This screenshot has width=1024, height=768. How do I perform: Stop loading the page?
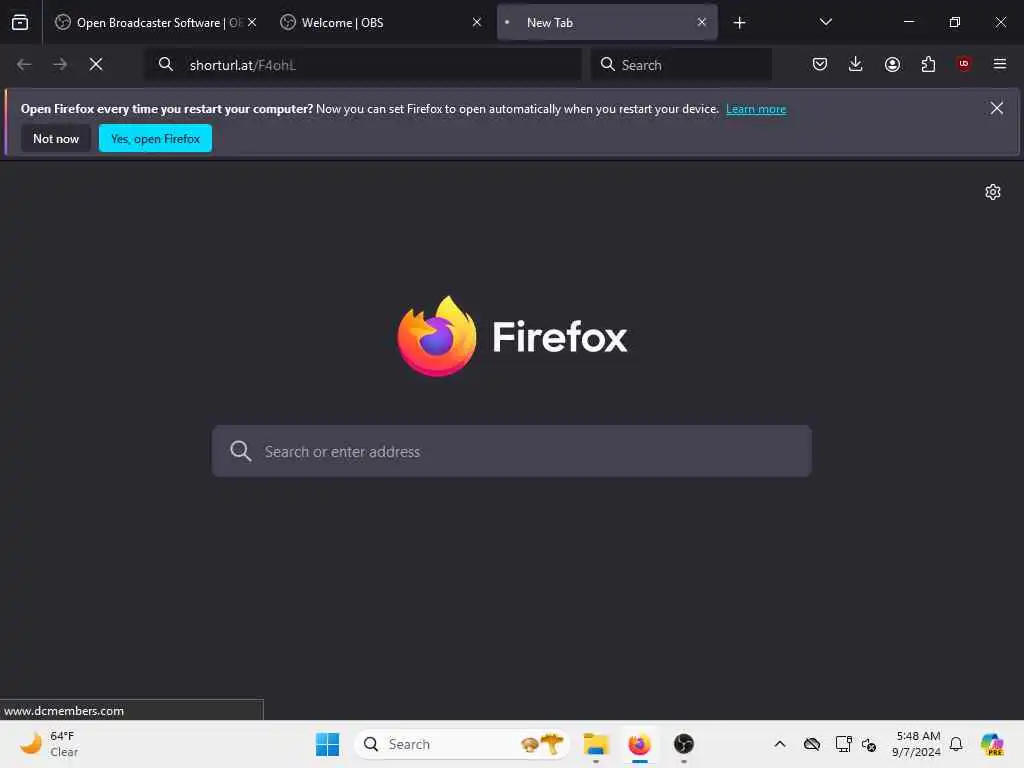coord(96,64)
